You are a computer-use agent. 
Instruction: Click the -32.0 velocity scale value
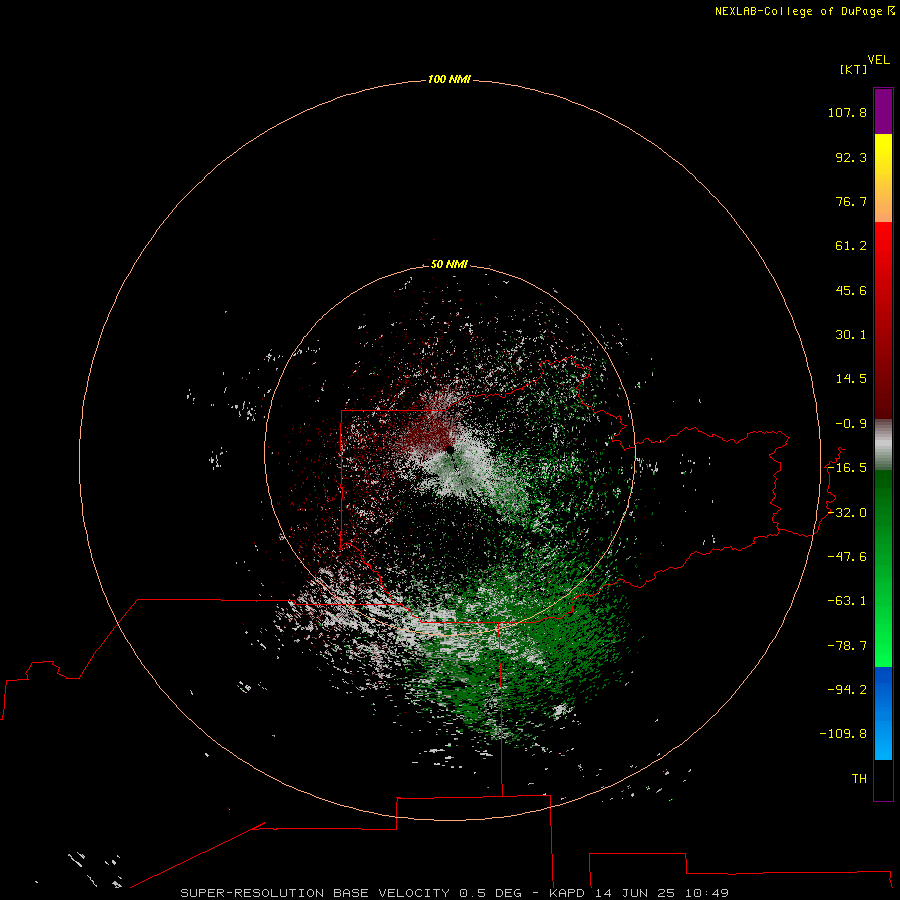tap(847, 513)
